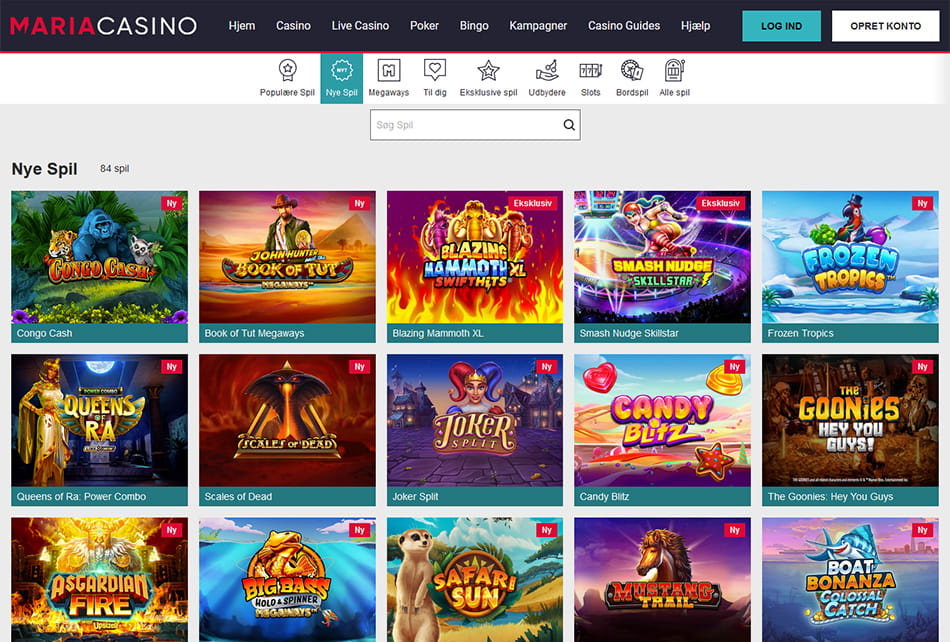Image resolution: width=950 pixels, height=642 pixels.
Task: Open the Poker menu item
Action: (x=424, y=25)
